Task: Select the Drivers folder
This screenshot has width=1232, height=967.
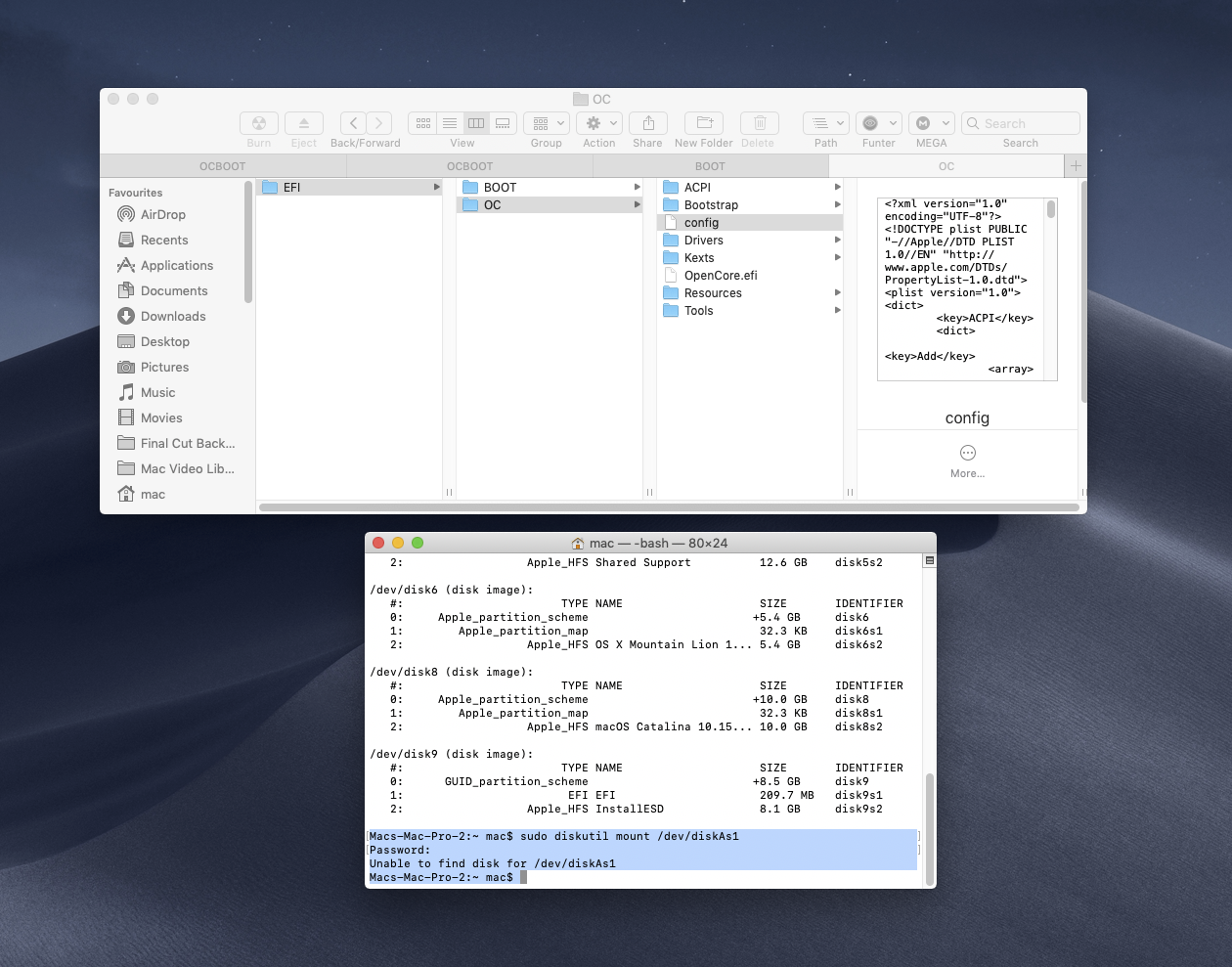Action: pyautogui.click(x=750, y=240)
